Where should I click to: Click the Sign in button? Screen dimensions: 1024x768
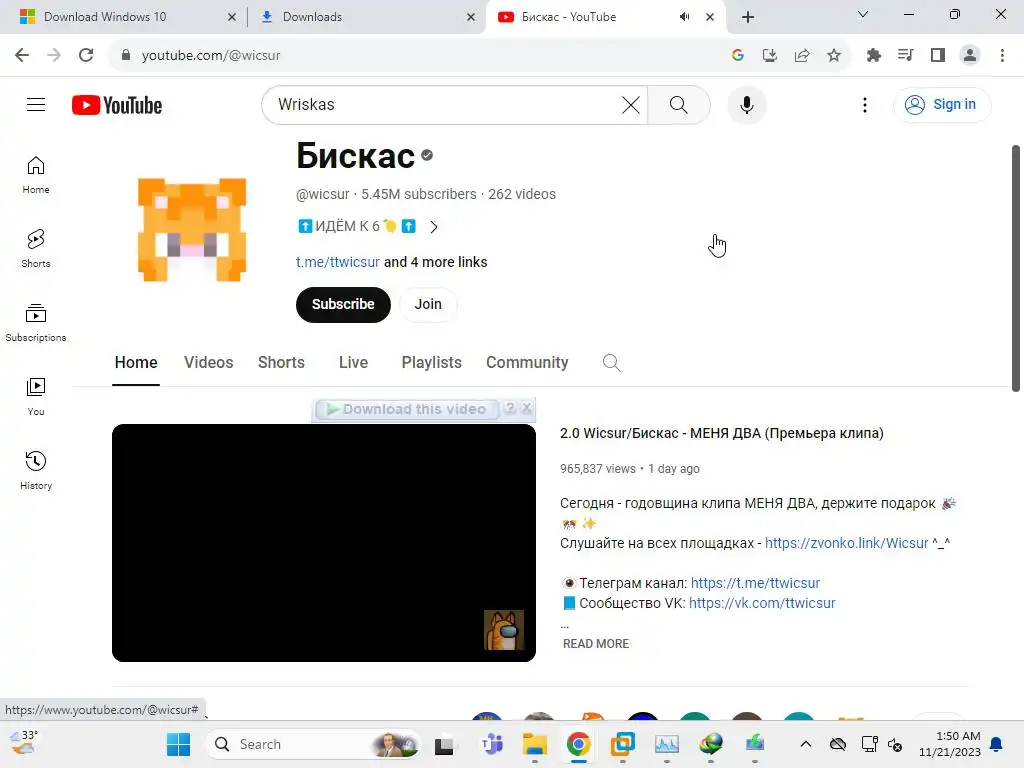942,104
